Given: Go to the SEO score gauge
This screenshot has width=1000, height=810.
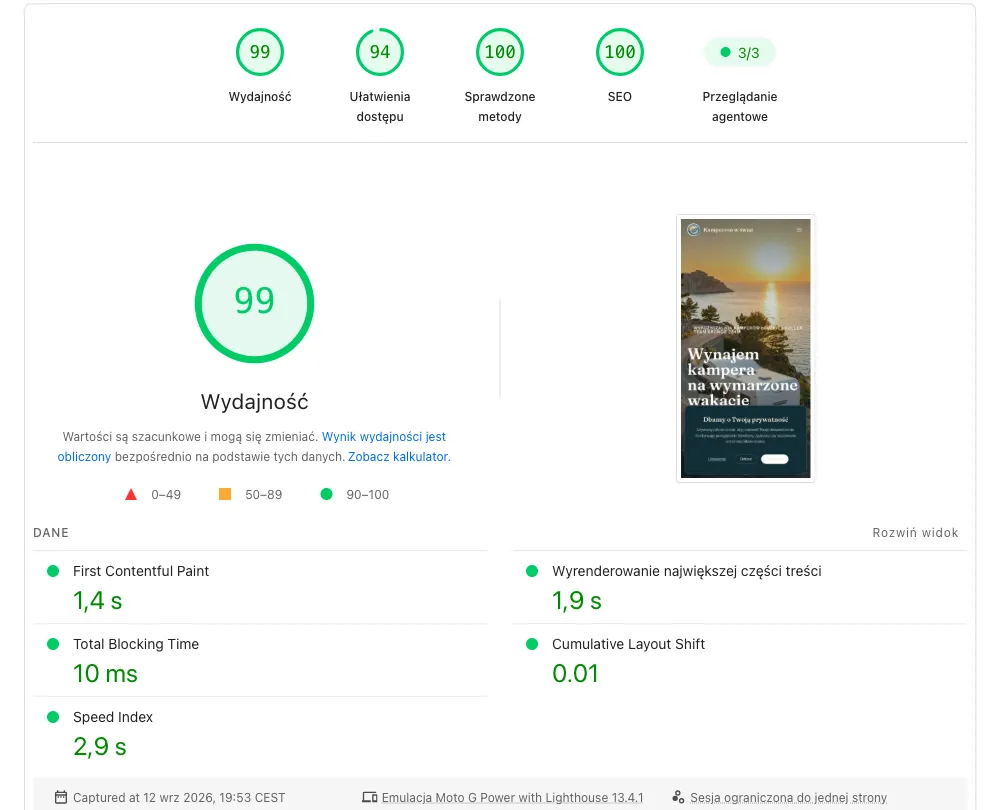Looking at the screenshot, I should (619, 52).
